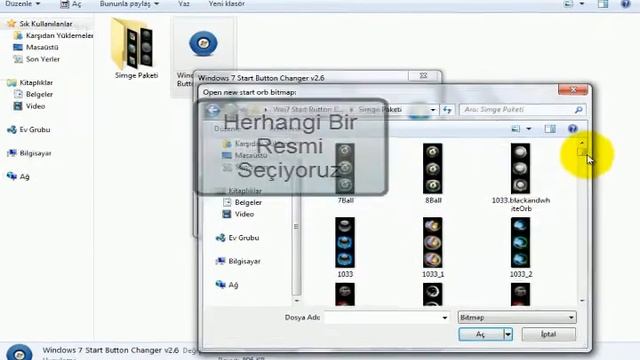Select Kitaplıklar in Explorer sidebar
The width and height of the screenshot is (640, 360).
(30, 82)
